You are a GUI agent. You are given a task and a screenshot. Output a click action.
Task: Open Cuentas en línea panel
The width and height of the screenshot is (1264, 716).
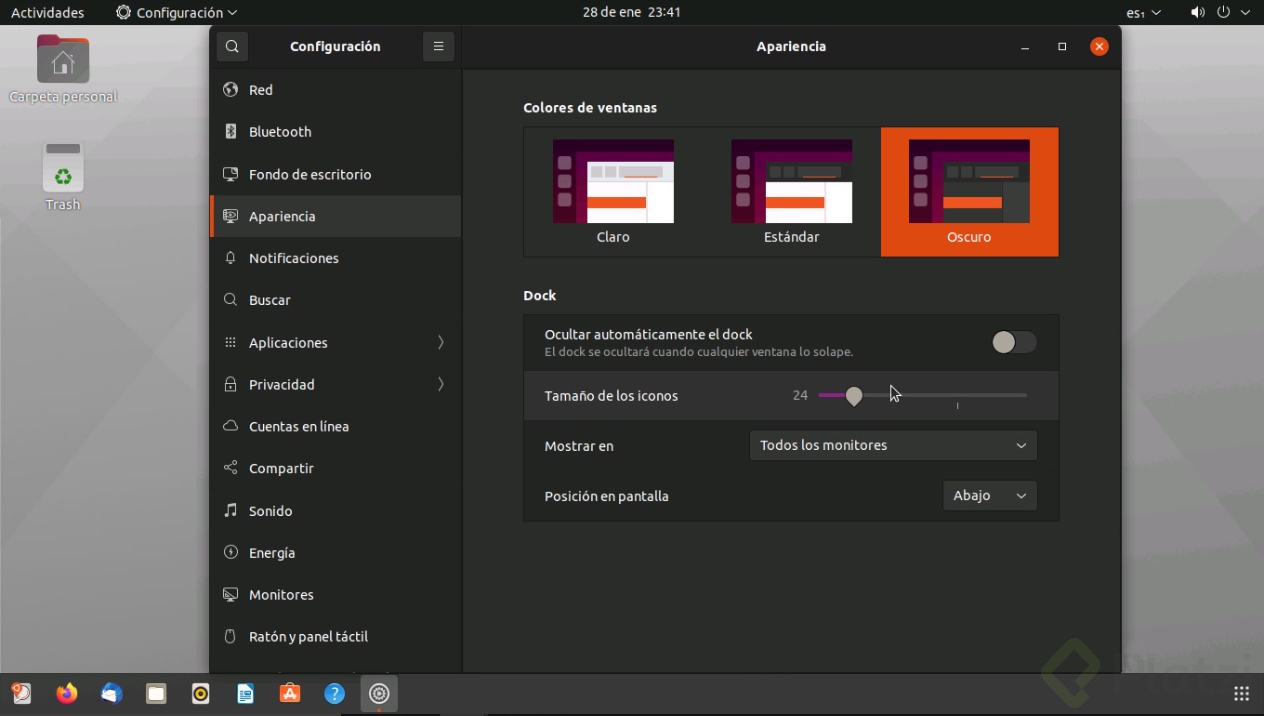click(336, 426)
